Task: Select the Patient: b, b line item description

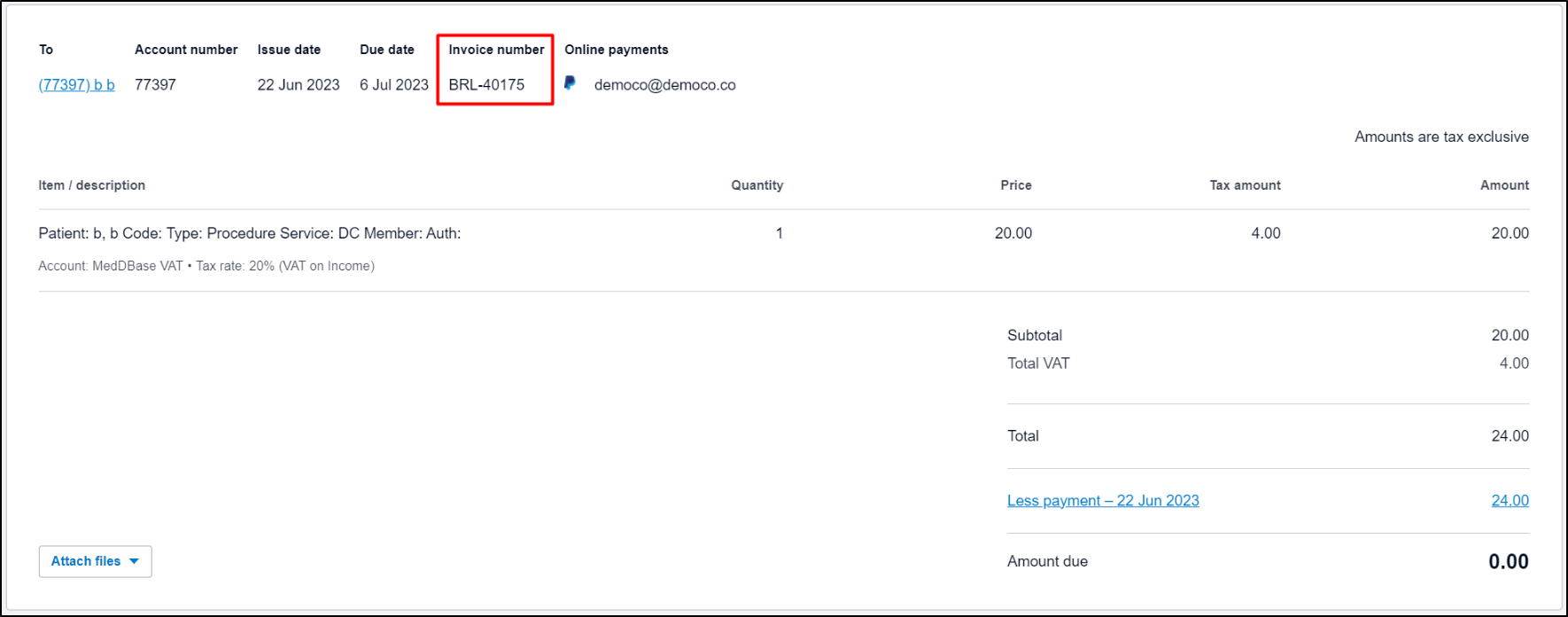Action: click(x=249, y=233)
